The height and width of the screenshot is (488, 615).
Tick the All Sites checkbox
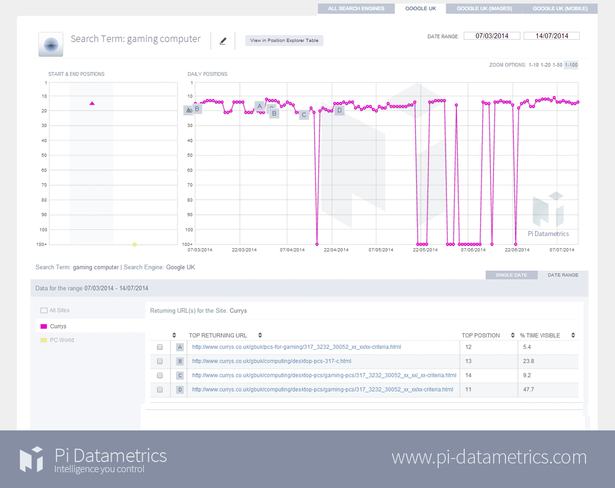tap(44, 310)
